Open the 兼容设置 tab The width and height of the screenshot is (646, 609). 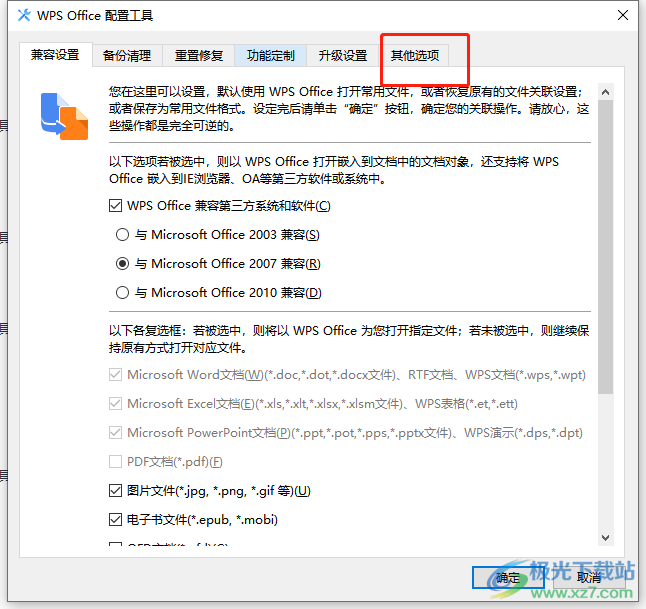56,55
